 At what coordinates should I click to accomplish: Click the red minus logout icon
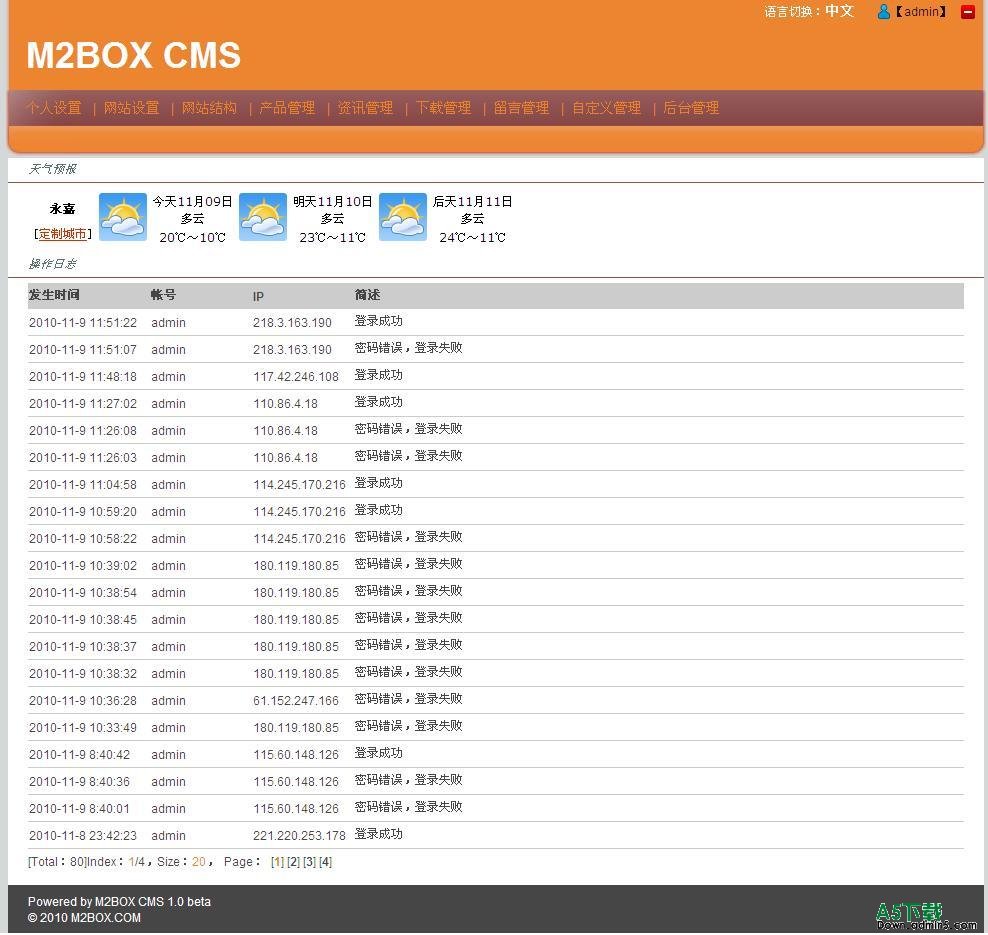coord(967,12)
